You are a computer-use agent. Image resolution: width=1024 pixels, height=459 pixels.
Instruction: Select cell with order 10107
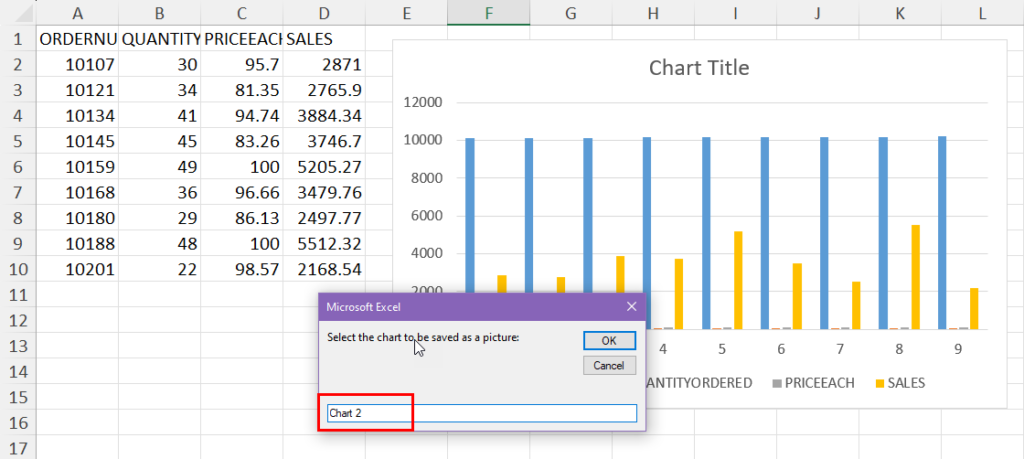[78, 65]
